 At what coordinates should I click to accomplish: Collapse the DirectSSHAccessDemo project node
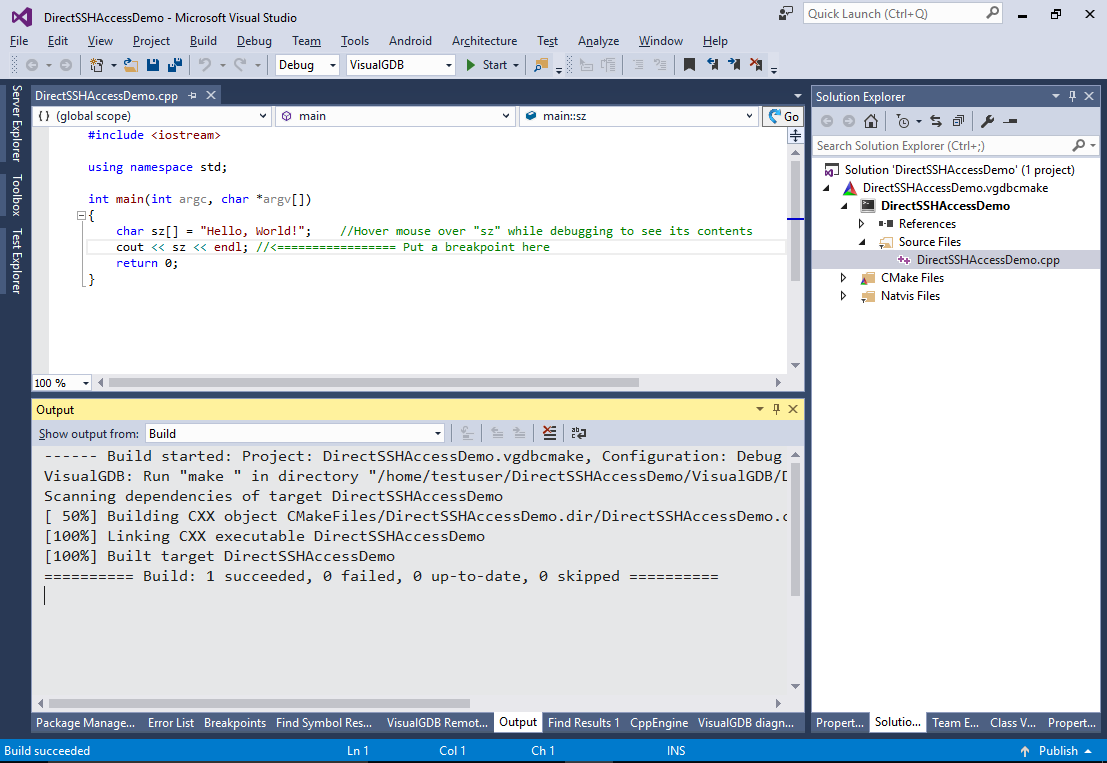click(844, 206)
